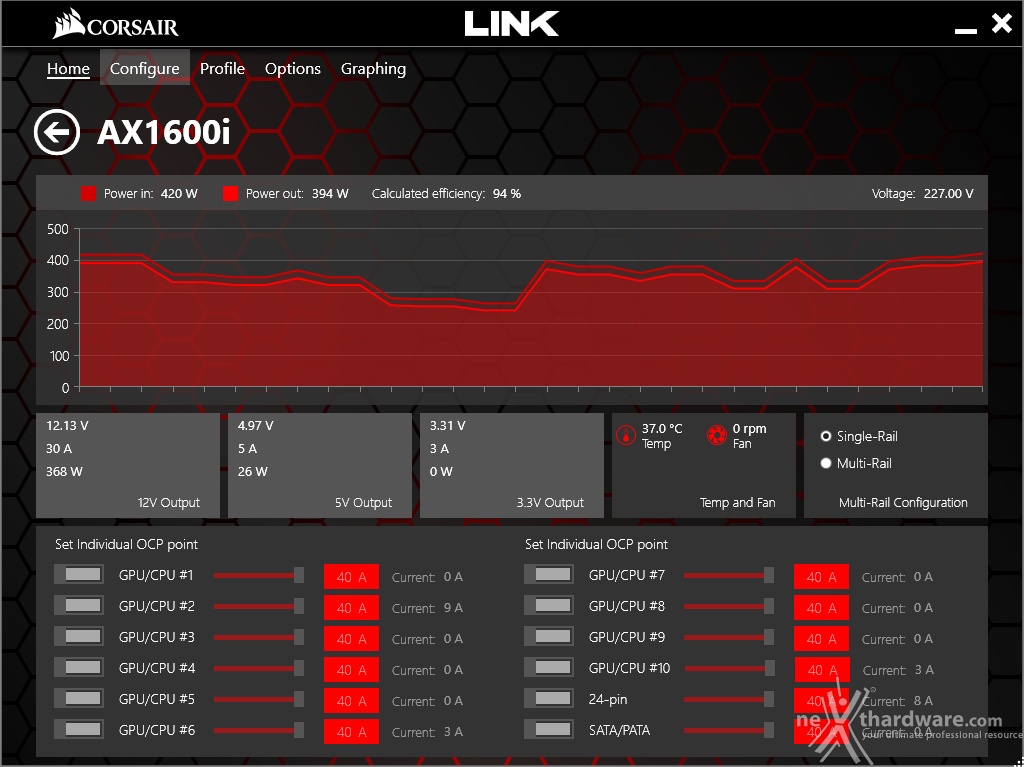1024x767 pixels.
Task: Toggle OCP switch for GPU/CPU #5
Action: (x=78, y=698)
